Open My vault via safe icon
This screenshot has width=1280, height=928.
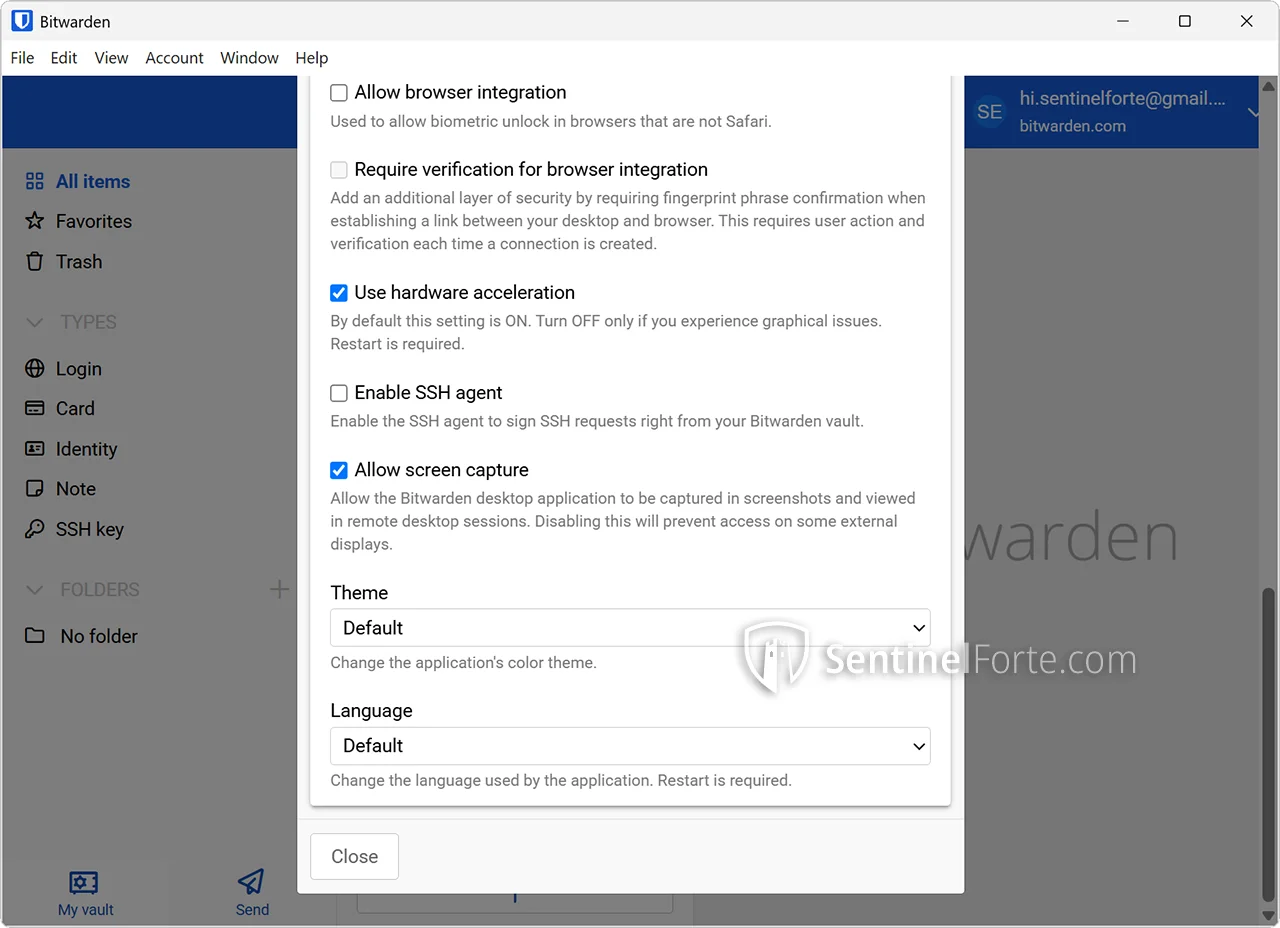tap(84, 882)
